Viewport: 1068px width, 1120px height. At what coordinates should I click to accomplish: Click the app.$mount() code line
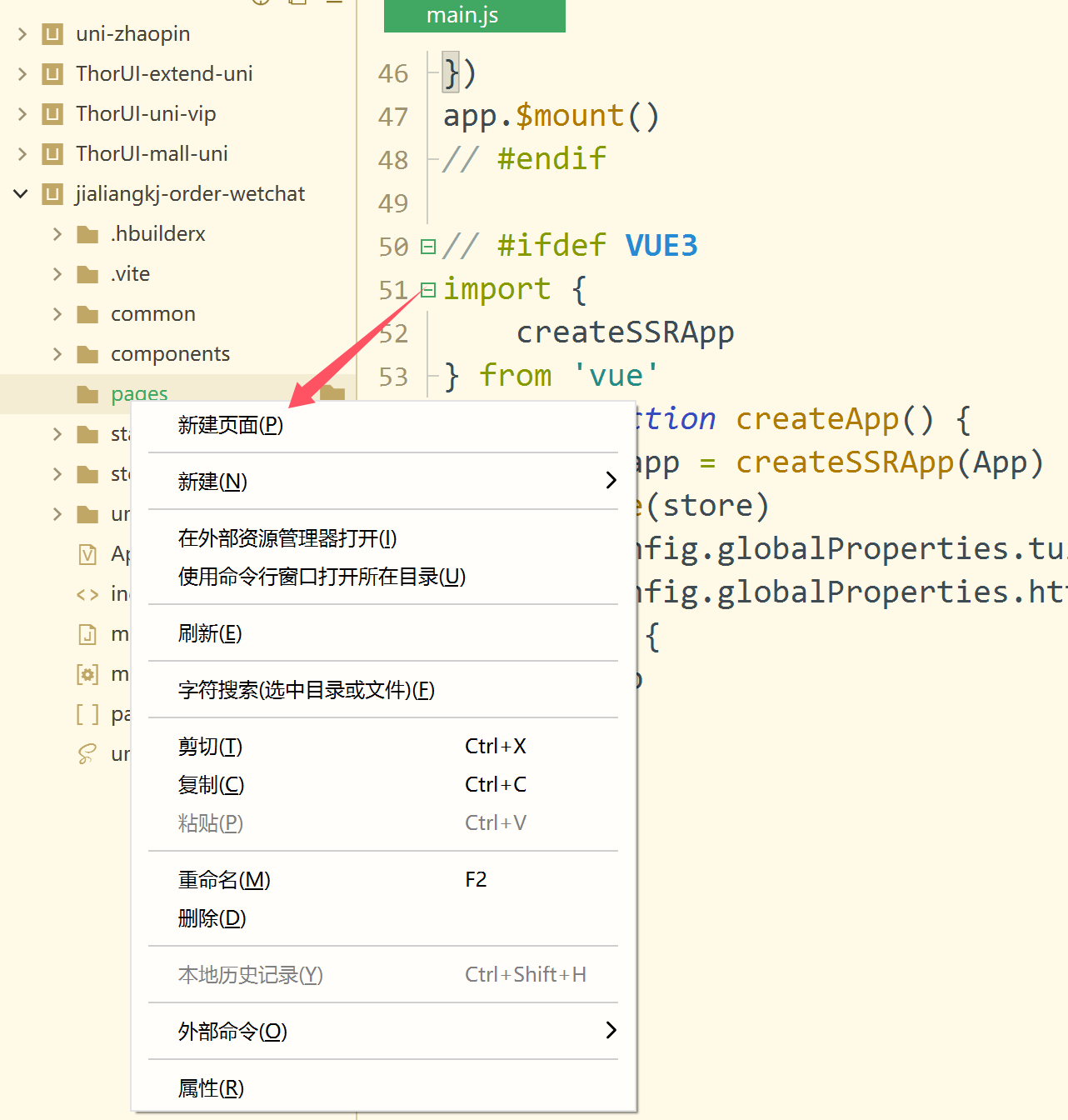point(551,116)
